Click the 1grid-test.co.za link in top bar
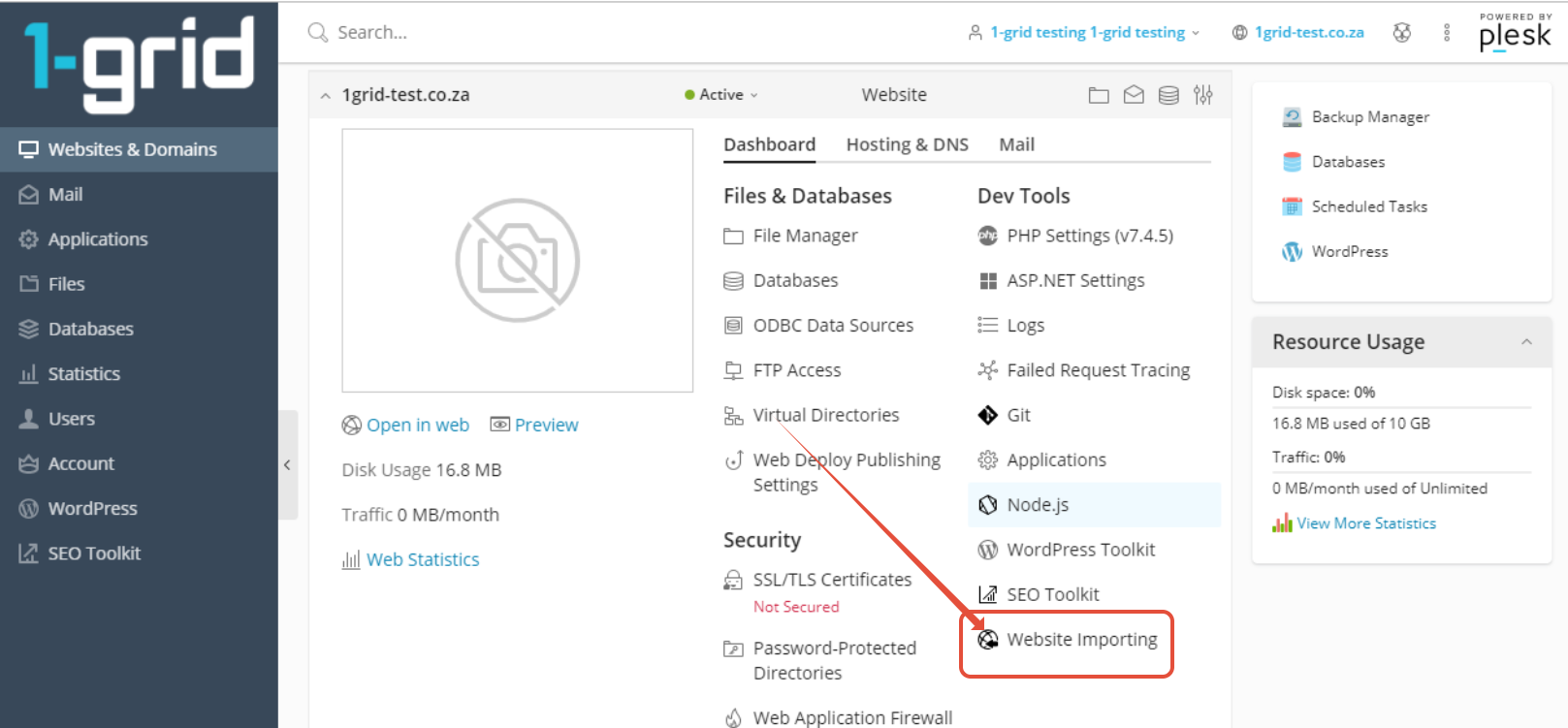The image size is (1568, 728). (x=1309, y=33)
